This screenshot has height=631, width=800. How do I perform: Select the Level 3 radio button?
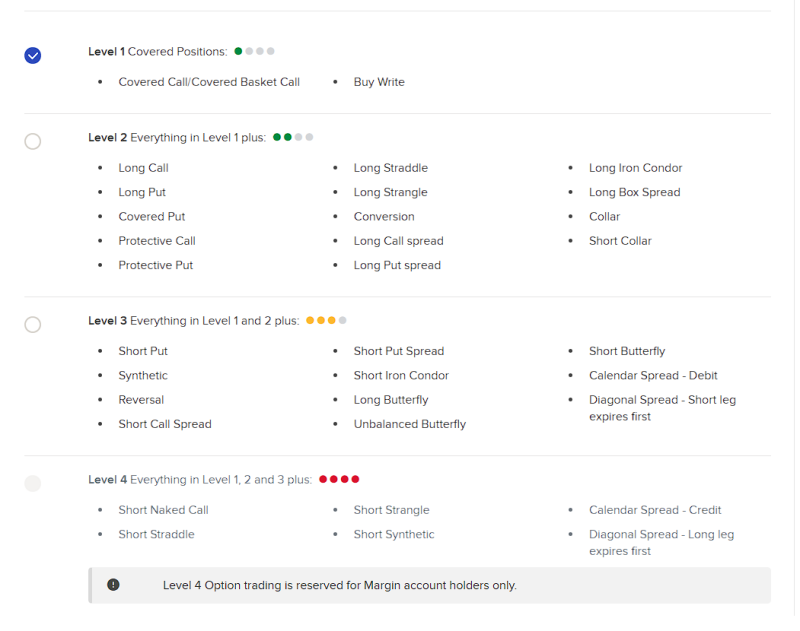[33, 324]
